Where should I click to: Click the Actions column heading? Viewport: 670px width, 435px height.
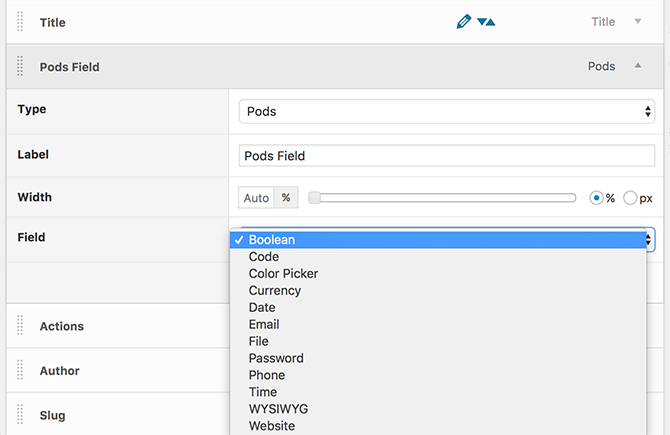[62, 326]
